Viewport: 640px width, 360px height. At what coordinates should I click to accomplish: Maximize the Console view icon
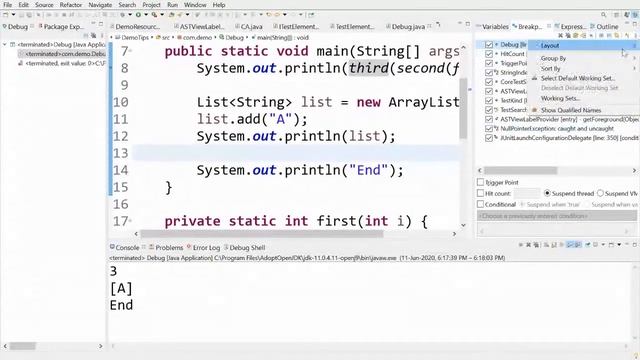click(x=635, y=245)
